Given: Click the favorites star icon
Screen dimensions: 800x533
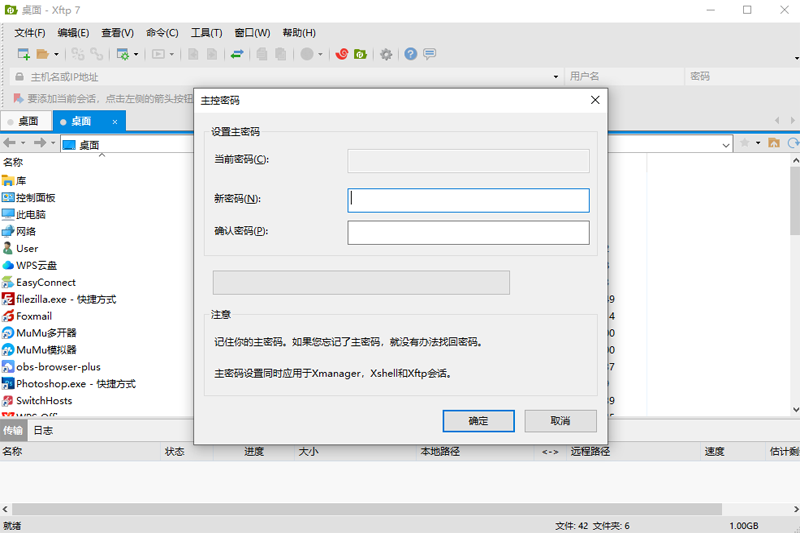Looking at the screenshot, I should point(743,143).
